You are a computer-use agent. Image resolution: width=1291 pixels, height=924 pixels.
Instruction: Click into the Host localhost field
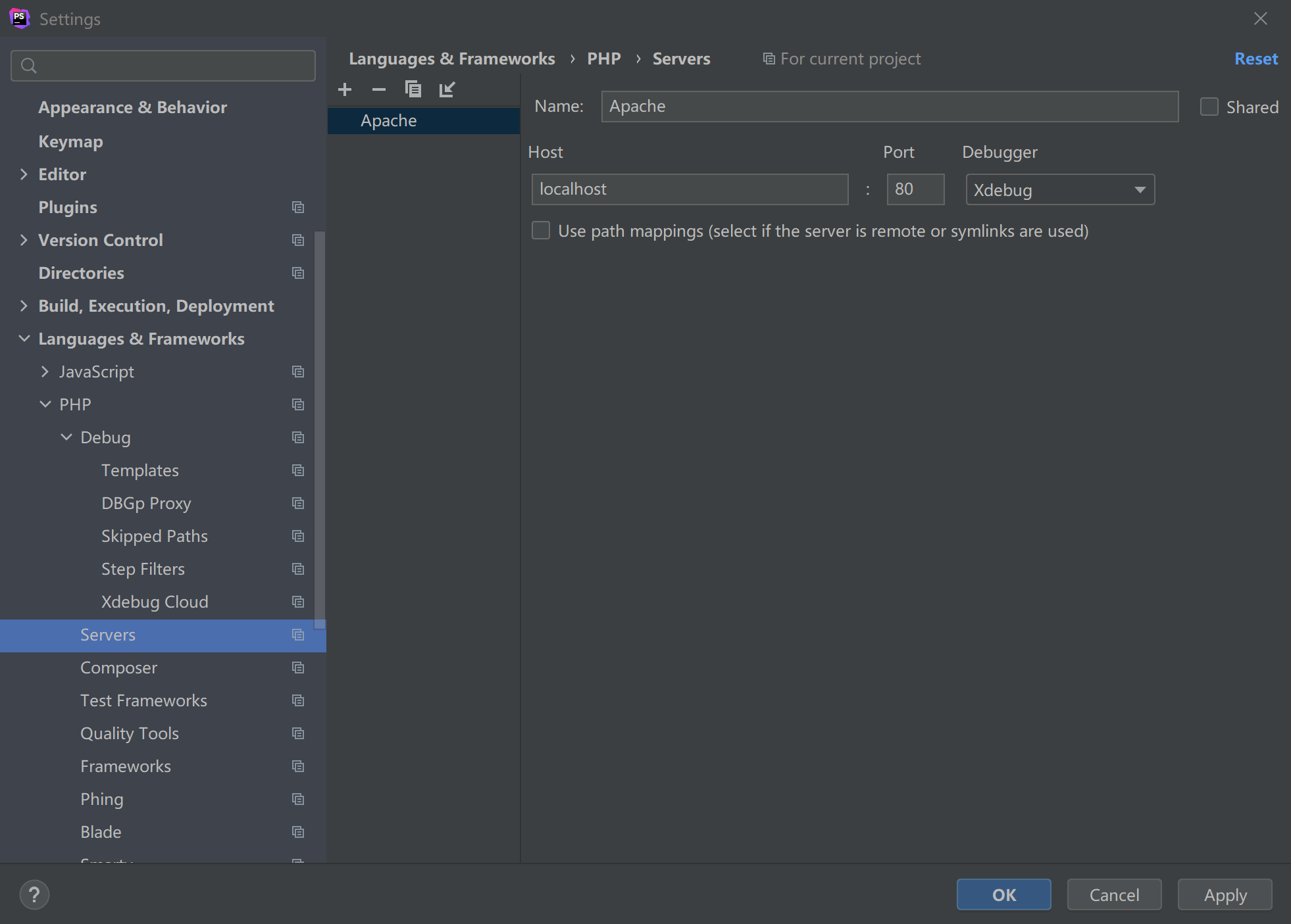click(690, 189)
